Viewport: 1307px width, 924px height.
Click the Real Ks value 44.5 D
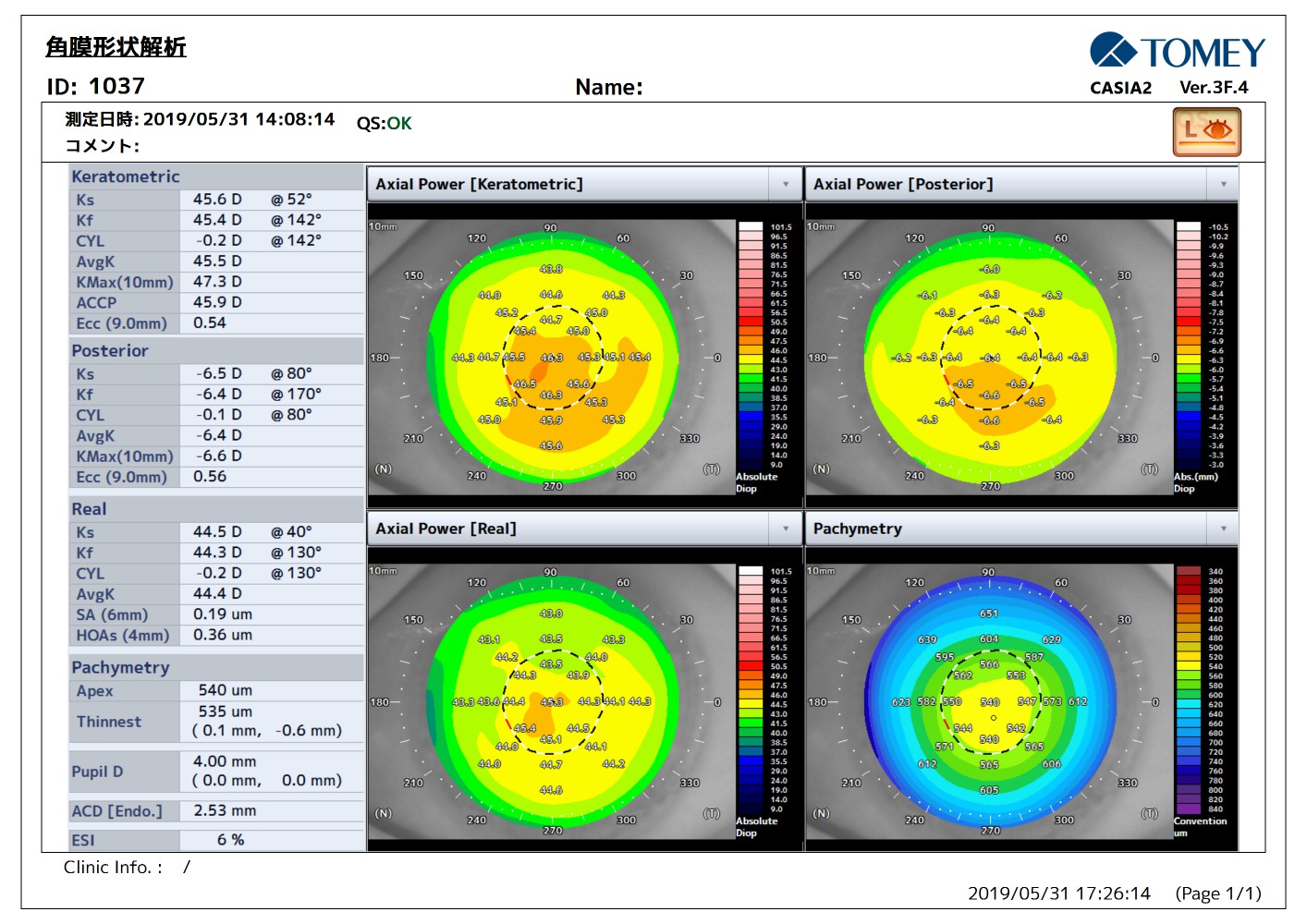[x=217, y=532]
